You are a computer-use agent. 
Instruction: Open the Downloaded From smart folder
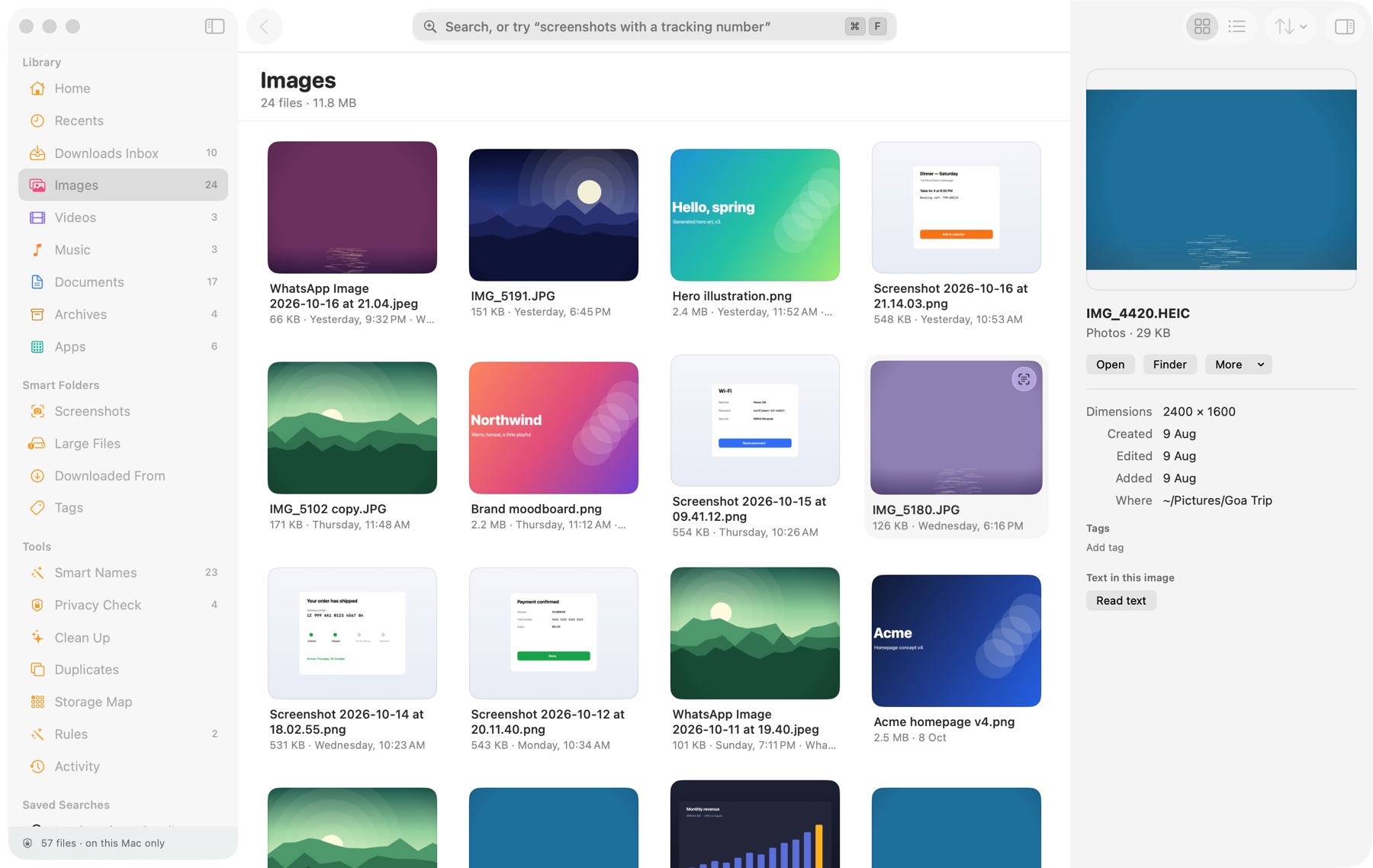click(x=123, y=476)
